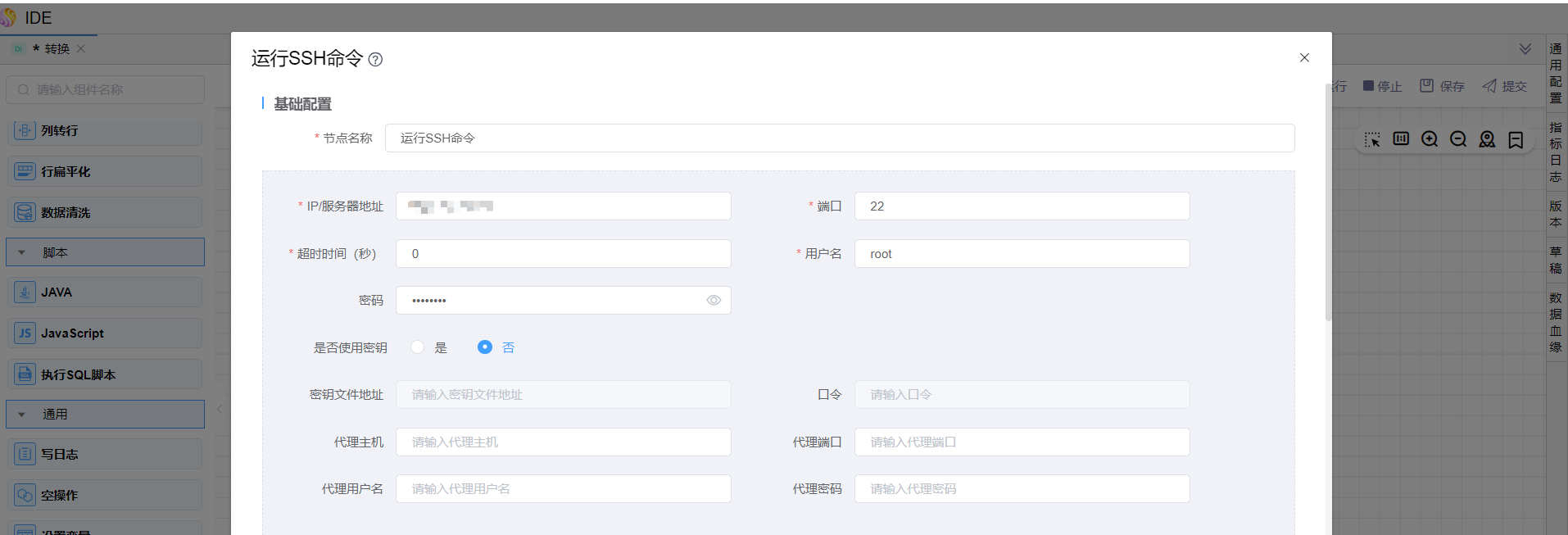Click the locate/center canvas icon
This screenshot has height=535, width=1568.
click(1487, 139)
